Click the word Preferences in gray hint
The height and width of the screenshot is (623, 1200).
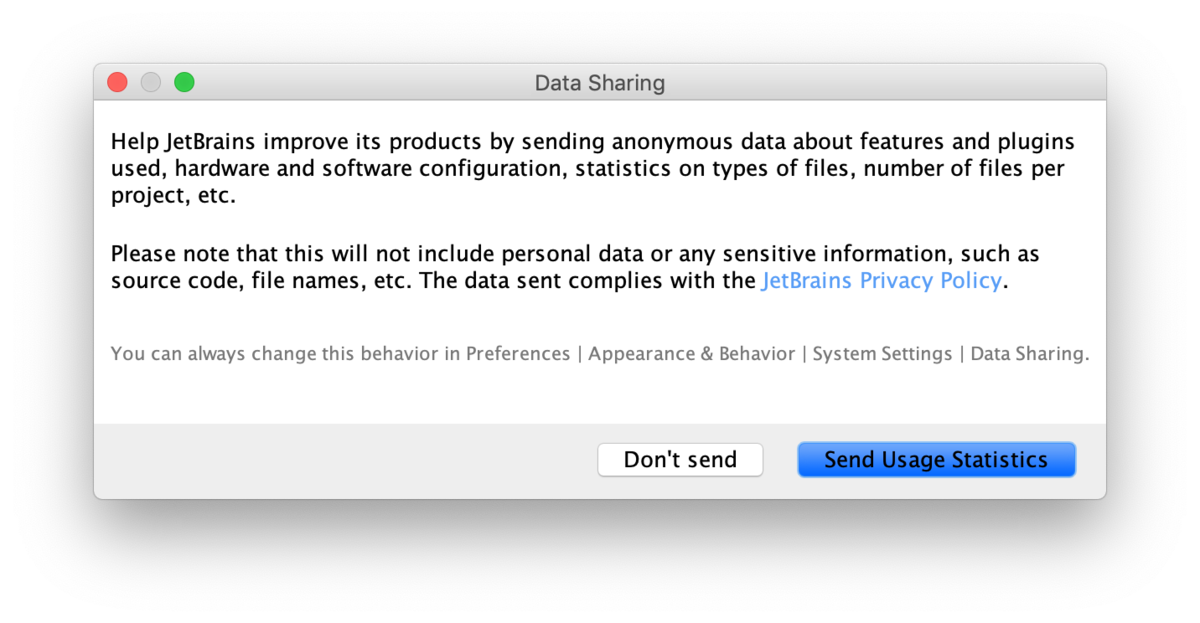pos(518,354)
